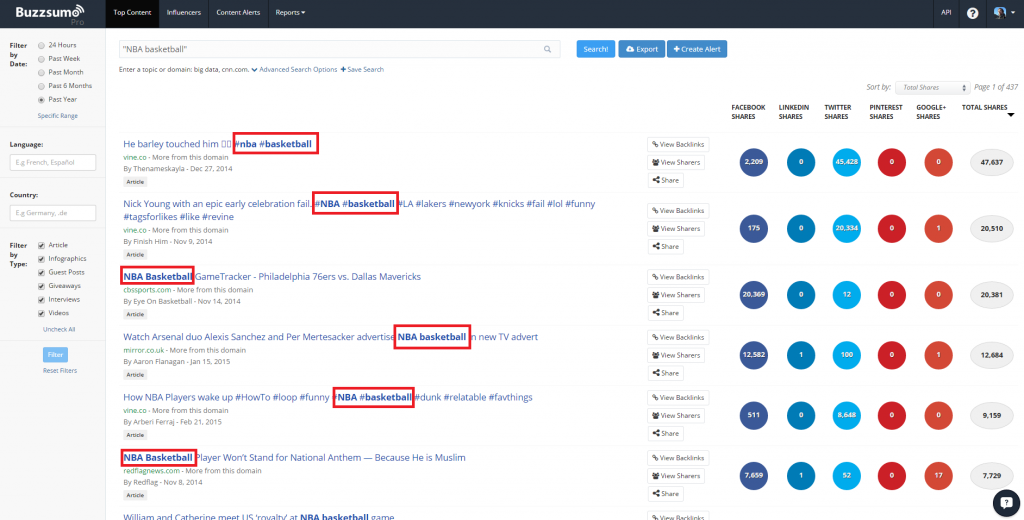Screen dimensions: 1024x520
Task: Click the Facebook shares bubble showing 2,209
Action: (x=754, y=162)
